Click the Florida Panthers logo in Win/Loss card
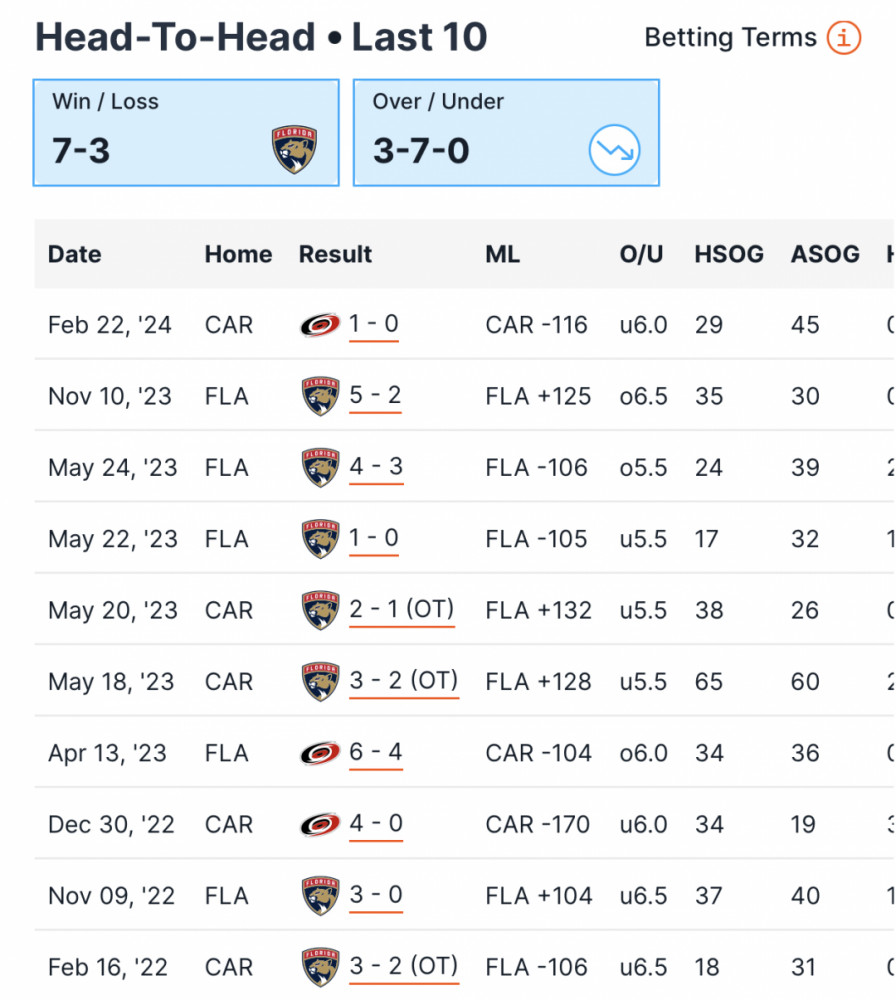The height and width of the screenshot is (1000, 896). [x=294, y=149]
